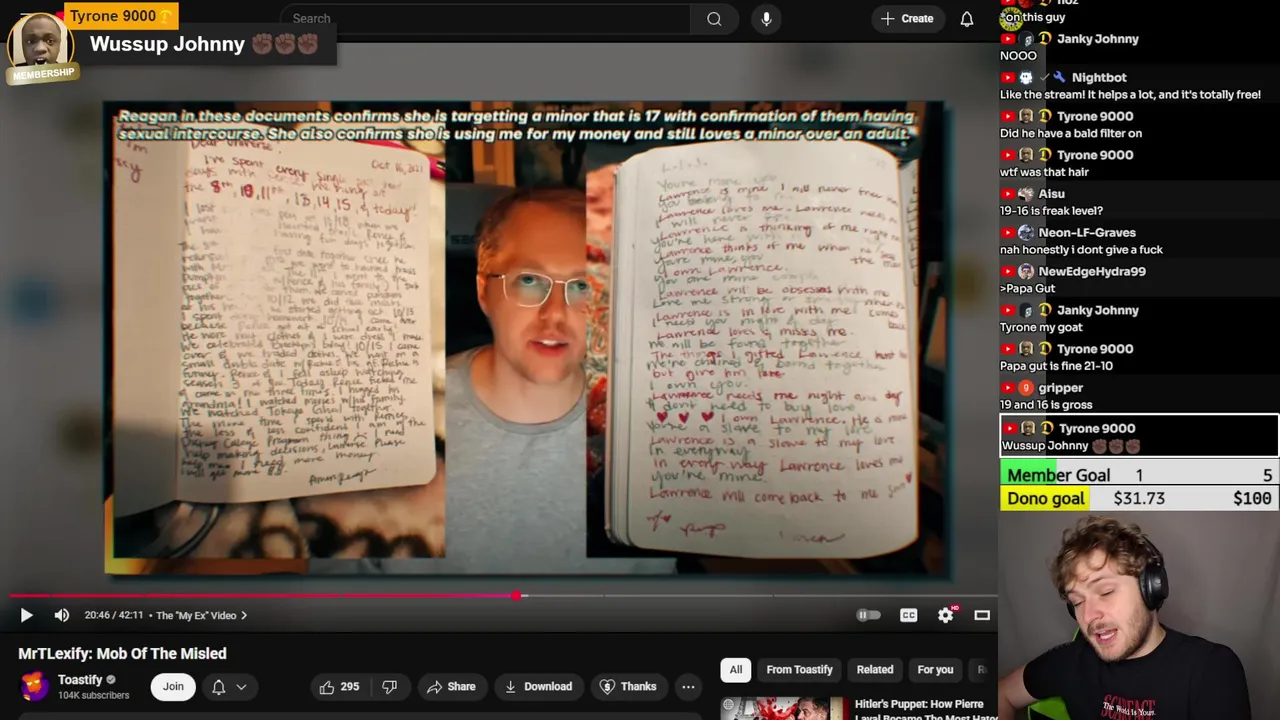1280x720 pixels.
Task: Dislike the video
Action: pyautogui.click(x=390, y=686)
